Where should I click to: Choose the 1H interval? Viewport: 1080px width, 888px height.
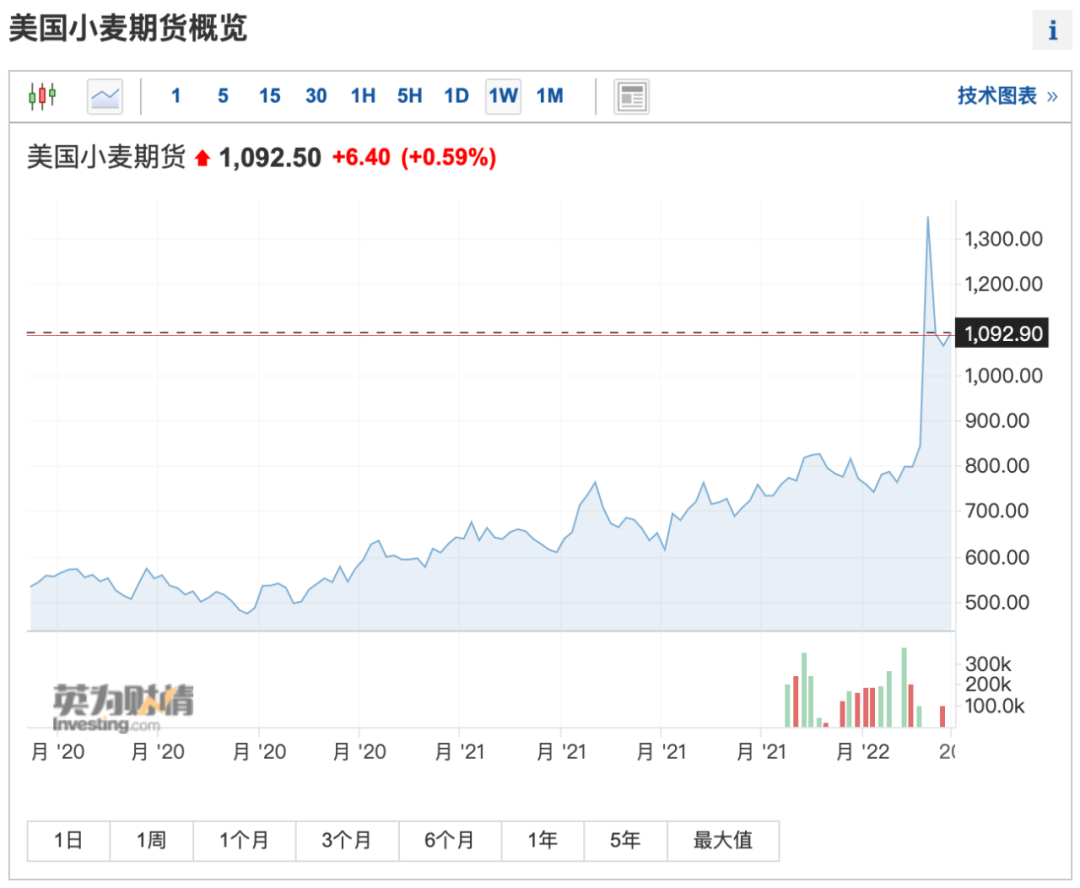coord(363,96)
